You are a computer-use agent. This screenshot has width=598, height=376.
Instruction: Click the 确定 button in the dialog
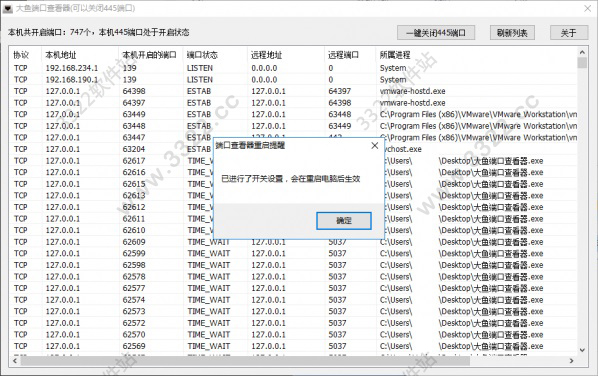(344, 221)
